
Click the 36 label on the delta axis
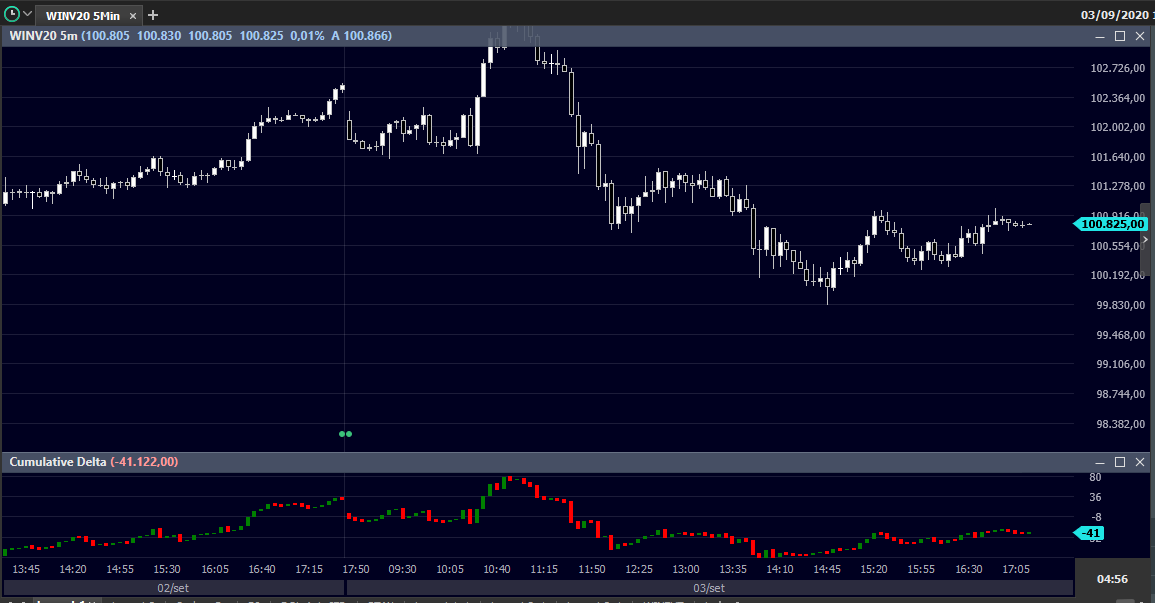[1095, 498]
